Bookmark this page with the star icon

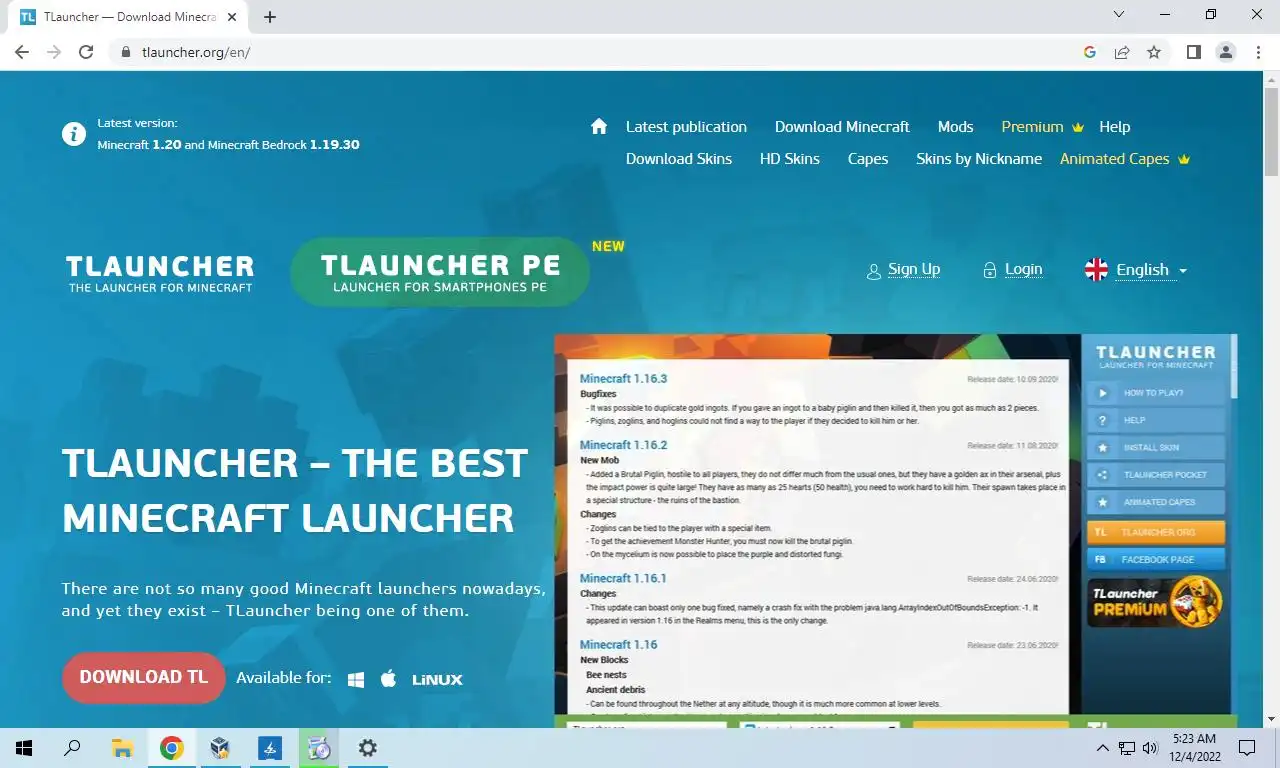(1154, 52)
